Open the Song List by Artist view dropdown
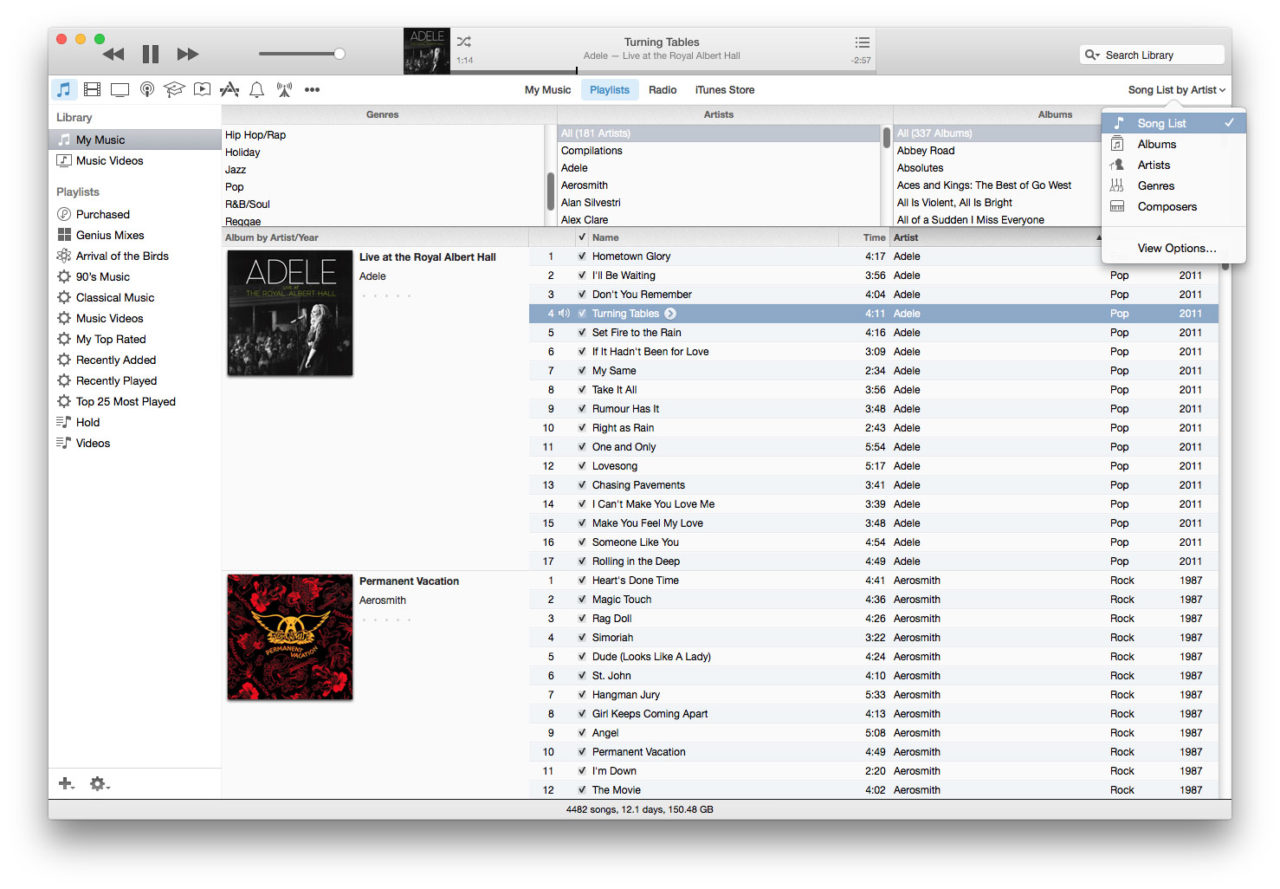Screen dimensions: 1280x889 coord(1177,89)
